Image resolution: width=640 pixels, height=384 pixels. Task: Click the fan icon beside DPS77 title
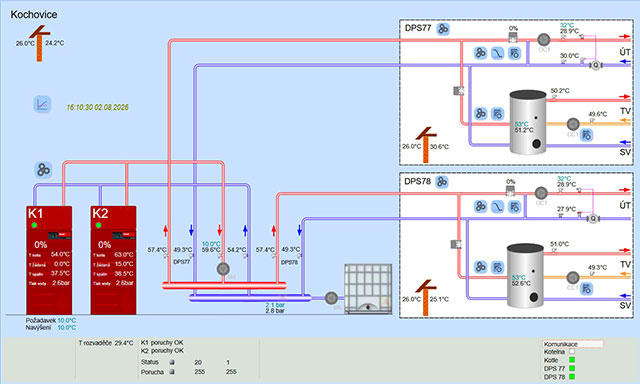pos(443,29)
